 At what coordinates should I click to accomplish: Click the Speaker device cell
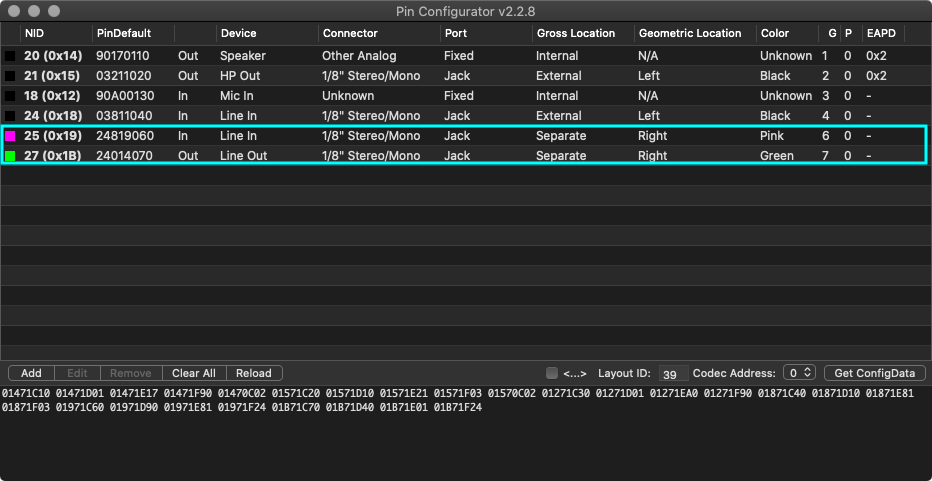coord(243,56)
